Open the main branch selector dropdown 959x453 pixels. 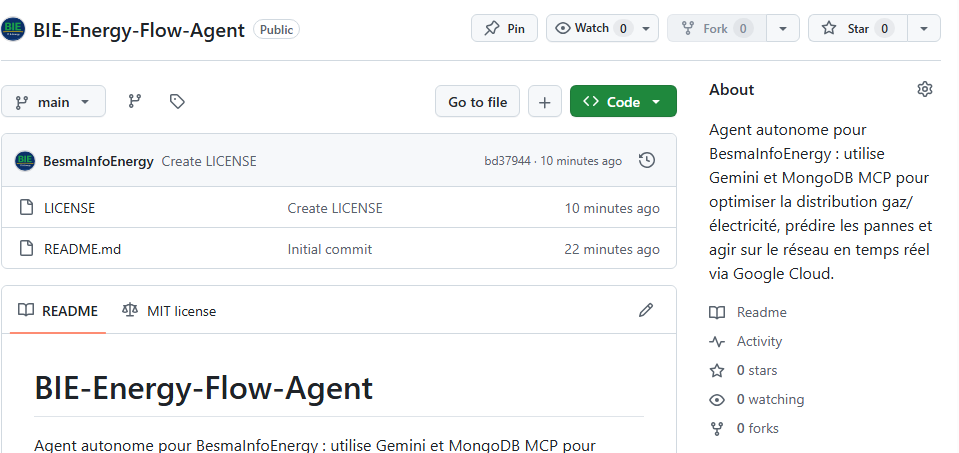click(x=53, y=101)
